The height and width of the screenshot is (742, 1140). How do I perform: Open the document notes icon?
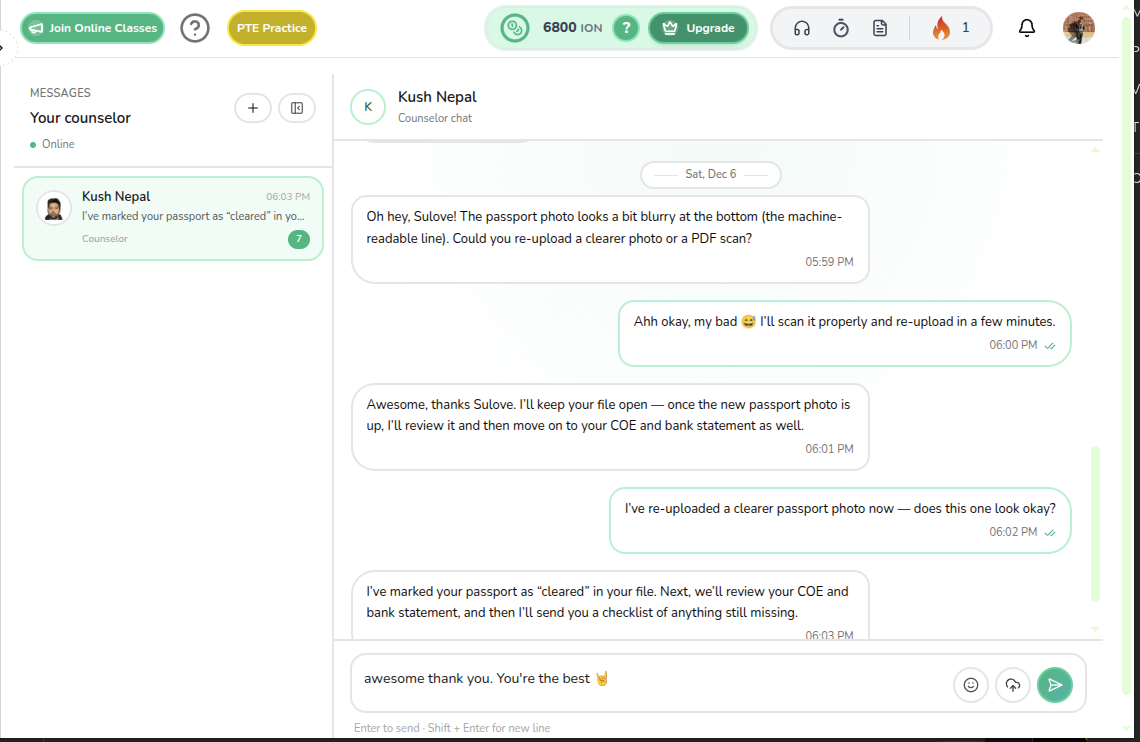pyautogui.click(x=880, y=28)
